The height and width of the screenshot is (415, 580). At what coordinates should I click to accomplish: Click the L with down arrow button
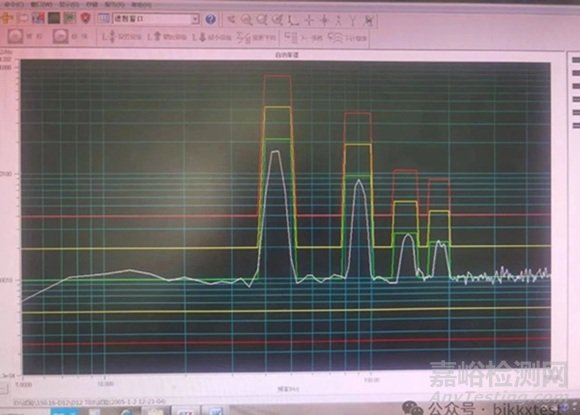pos(212,37)
